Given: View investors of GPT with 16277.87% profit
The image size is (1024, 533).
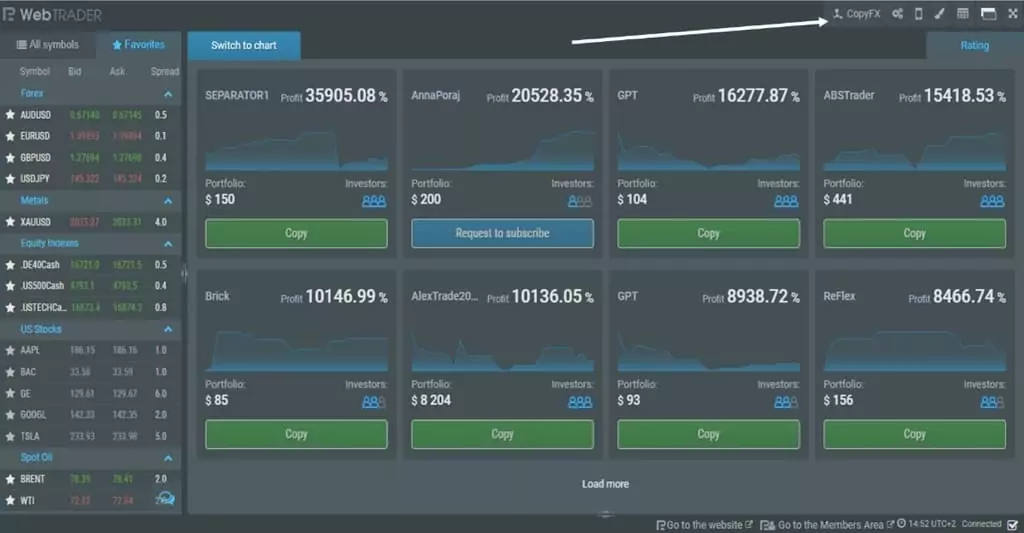Looking at the screenshot, I should coord(786,201).
